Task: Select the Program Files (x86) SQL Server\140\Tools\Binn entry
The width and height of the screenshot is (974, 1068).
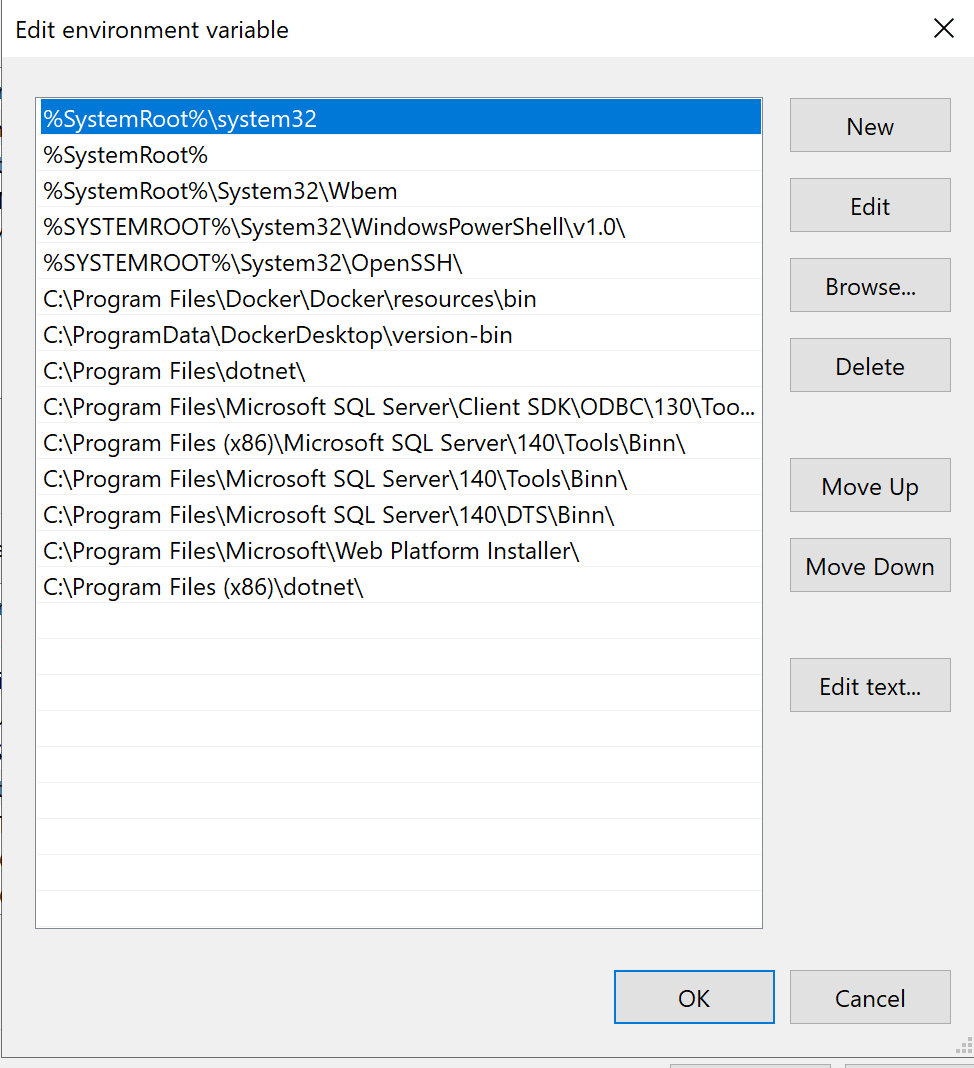Action: 400,442
